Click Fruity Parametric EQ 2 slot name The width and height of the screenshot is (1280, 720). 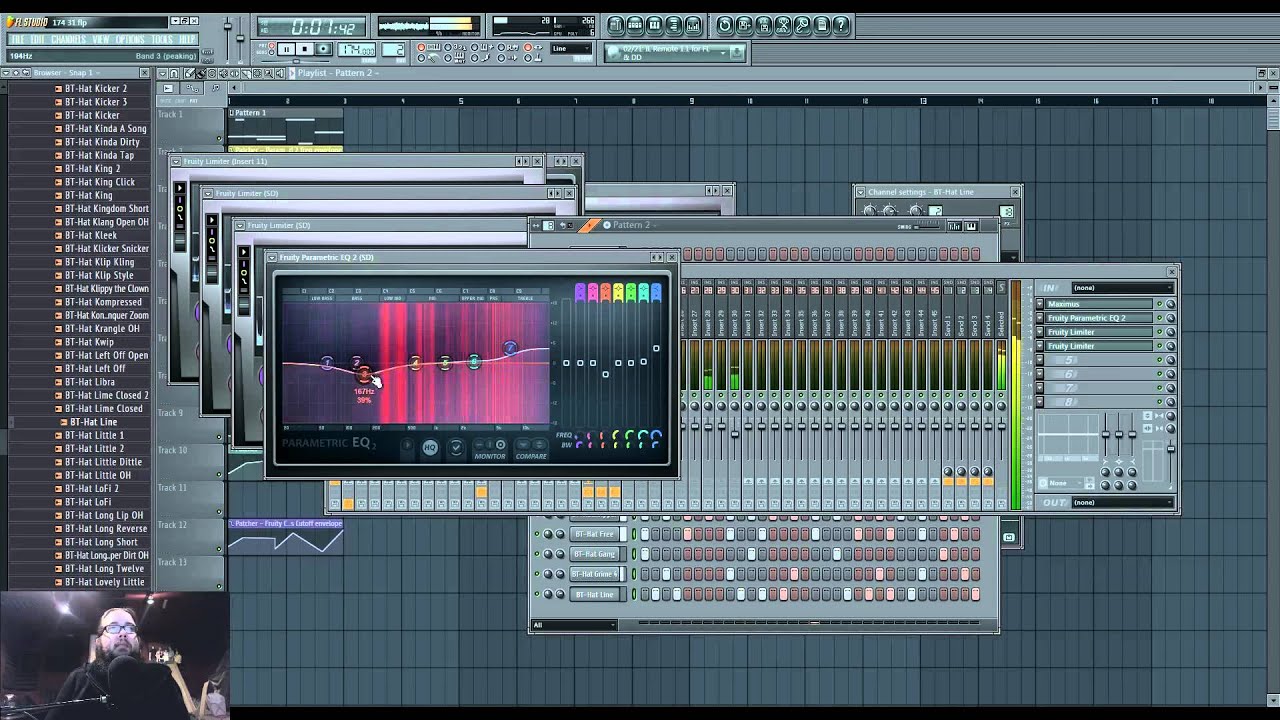coord(1100,318)
